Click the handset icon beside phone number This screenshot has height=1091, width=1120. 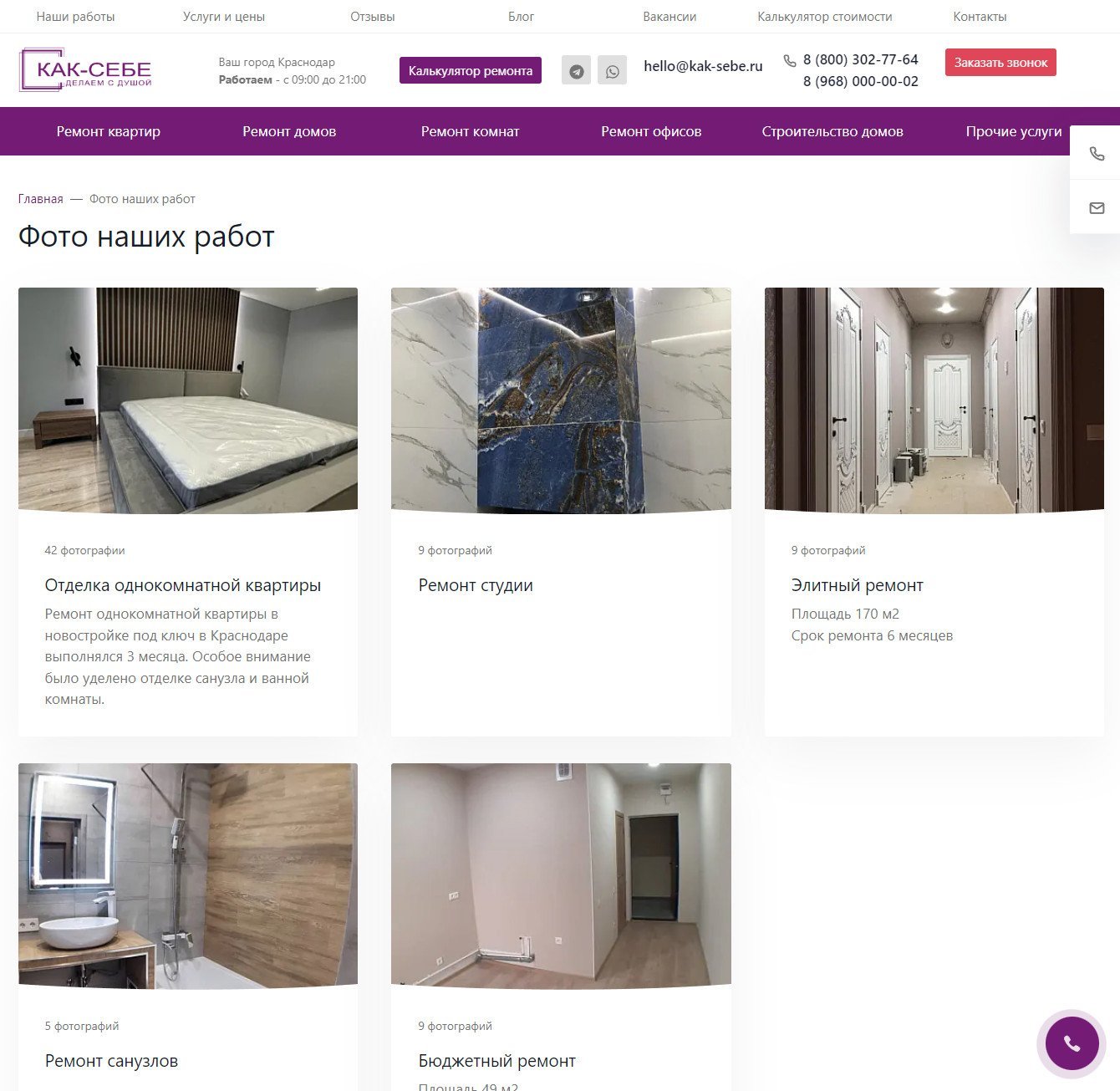[790, 60]
